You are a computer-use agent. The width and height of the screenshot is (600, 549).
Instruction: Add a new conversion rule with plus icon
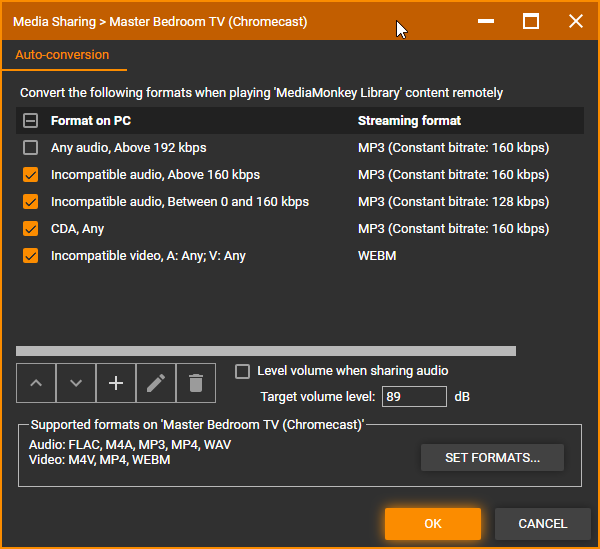point(116,383)
